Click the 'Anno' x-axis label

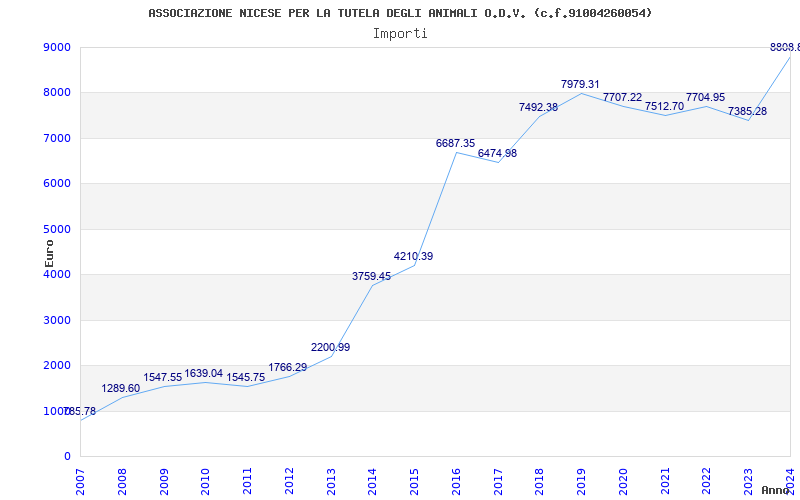click(x=775, y=490)
